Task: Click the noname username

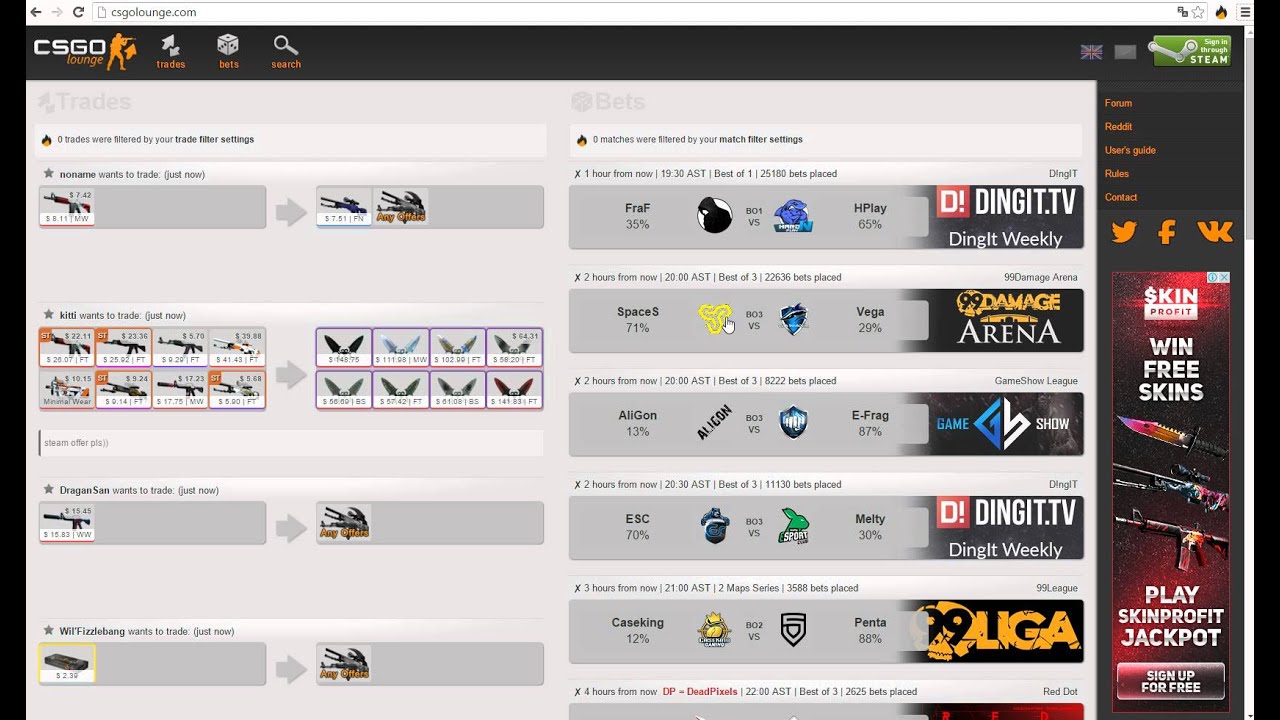Action: click(x=77, y=175)
